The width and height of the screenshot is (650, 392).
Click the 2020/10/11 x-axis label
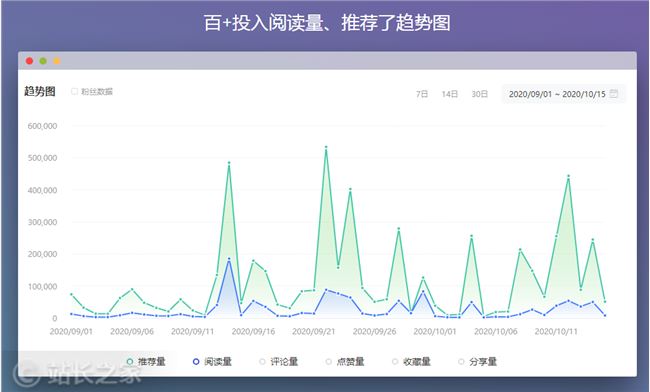pyautogui.click(x=556, y=332)
